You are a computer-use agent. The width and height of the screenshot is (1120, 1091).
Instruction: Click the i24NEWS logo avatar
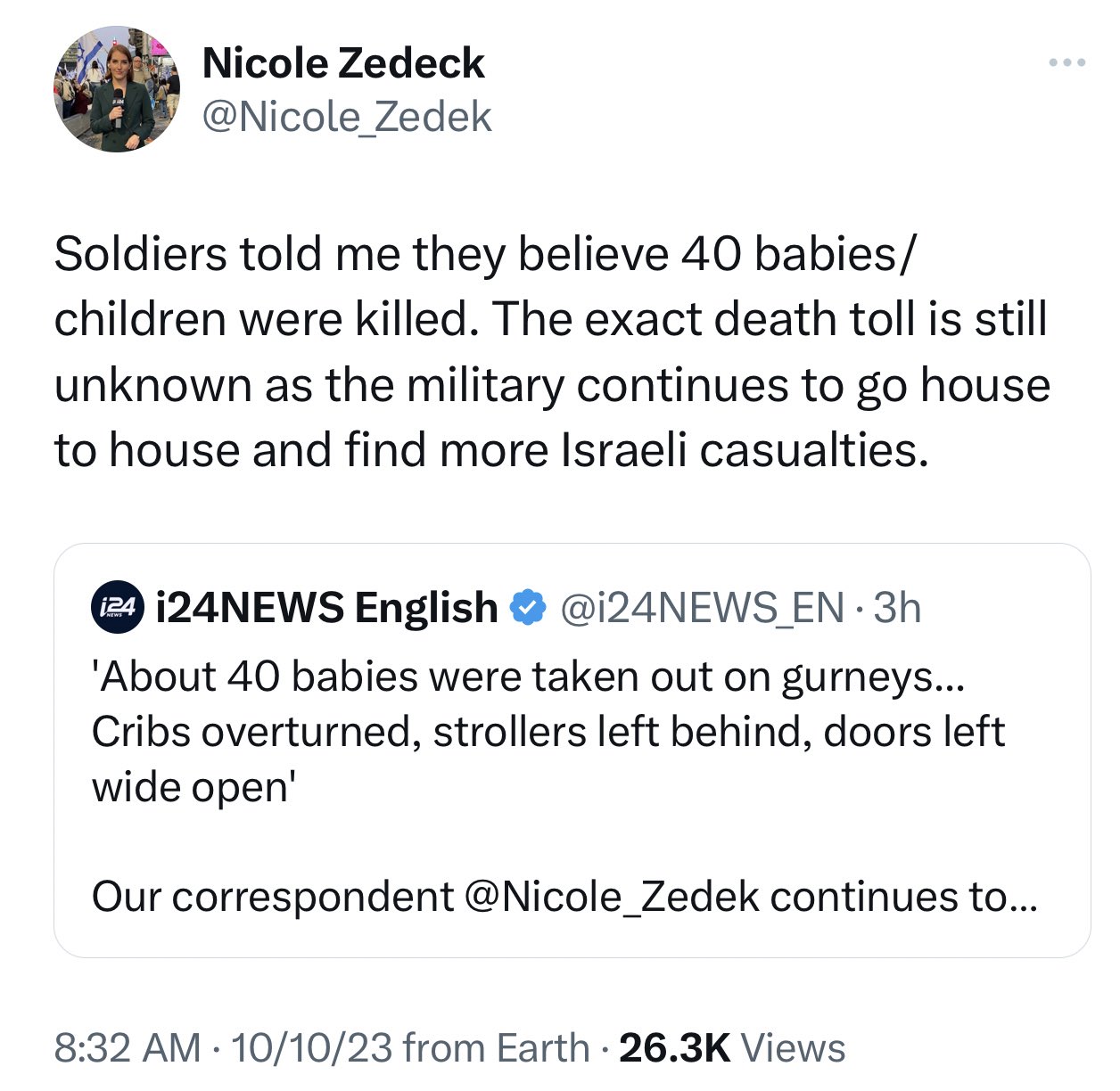tap(118, 608)
